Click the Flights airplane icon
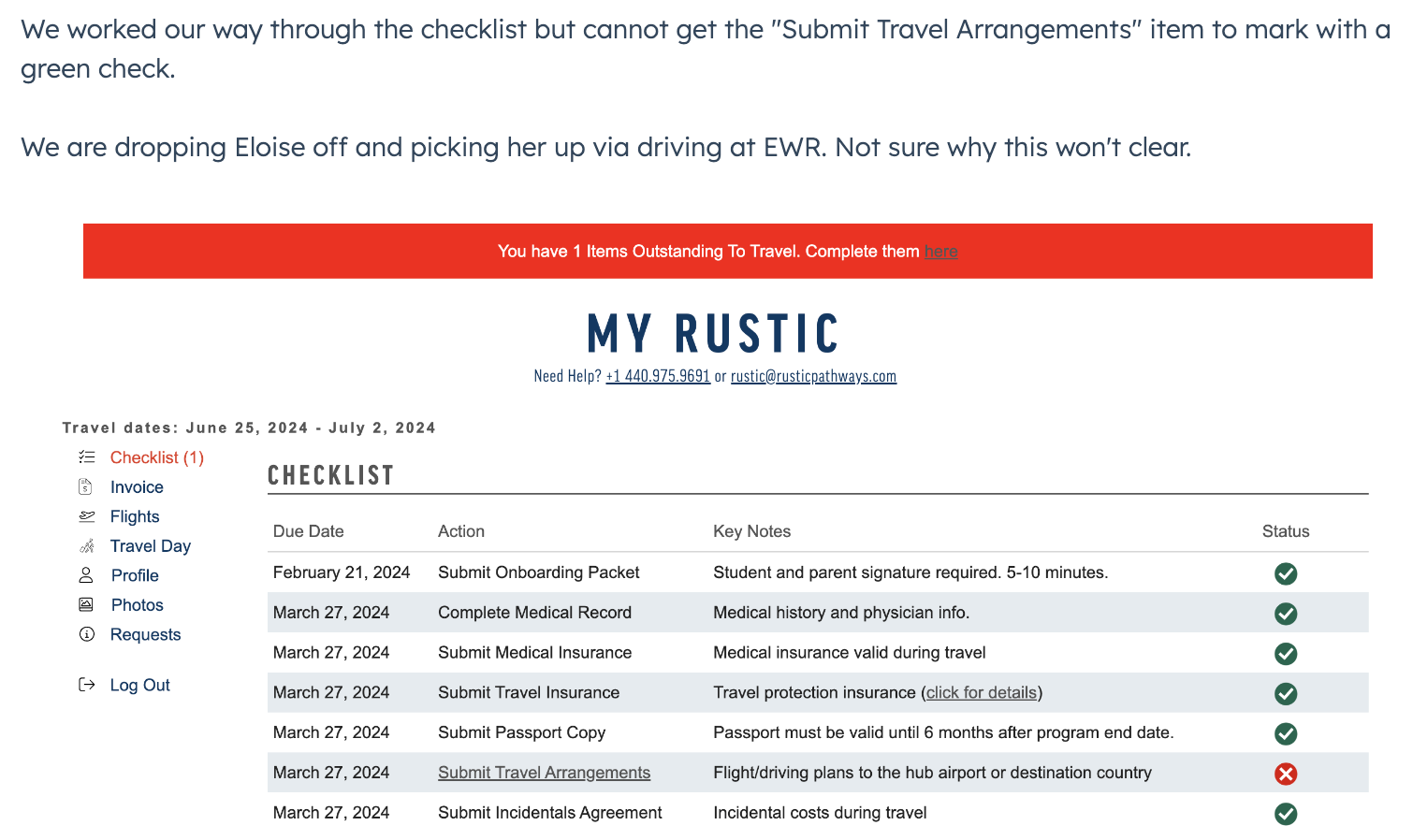This screenshot has width=1413, height=840. [x=87, y=516]
